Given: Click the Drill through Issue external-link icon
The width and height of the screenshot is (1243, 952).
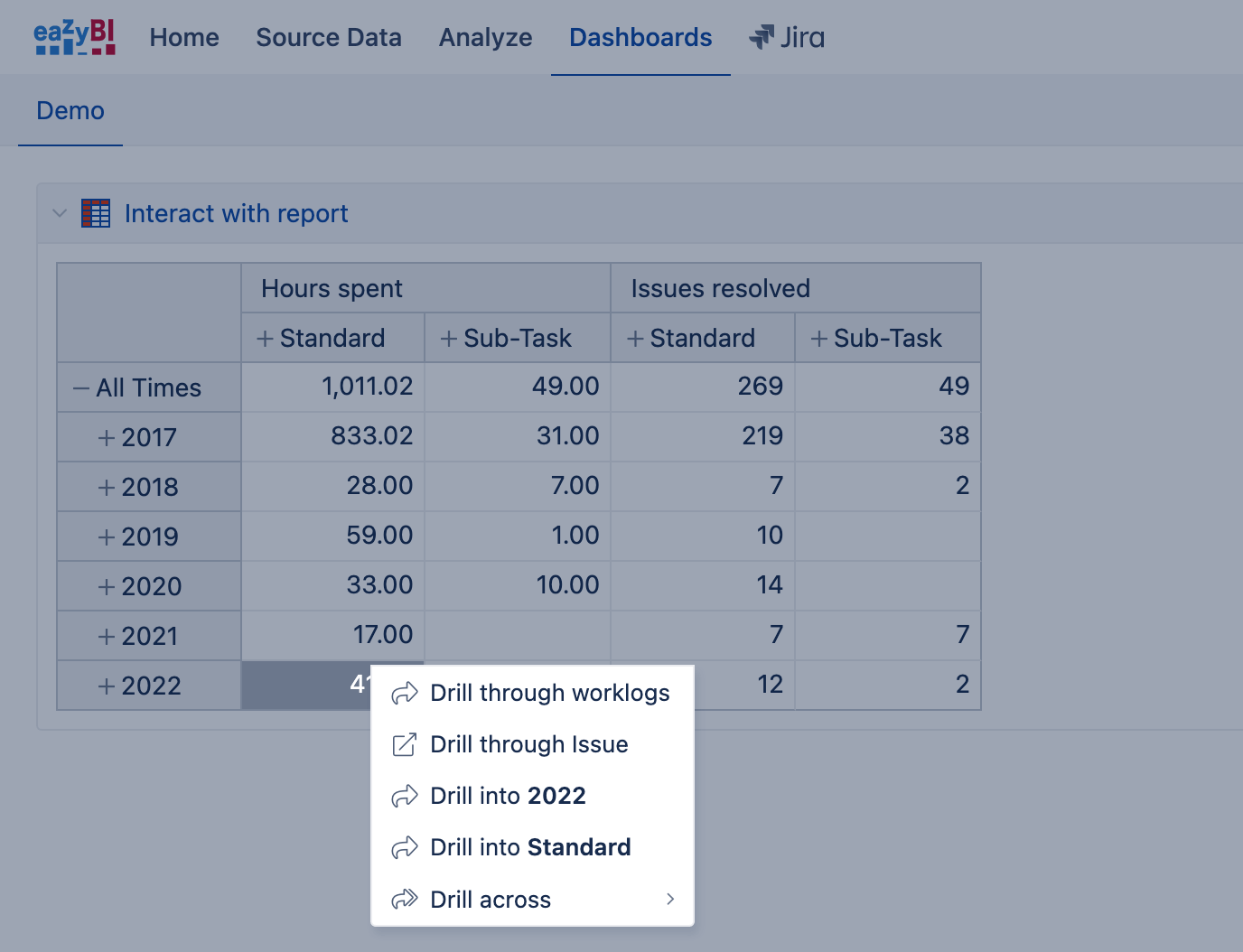Looking at the screenshot, I should pyautogui.click(x=405, y=744).
